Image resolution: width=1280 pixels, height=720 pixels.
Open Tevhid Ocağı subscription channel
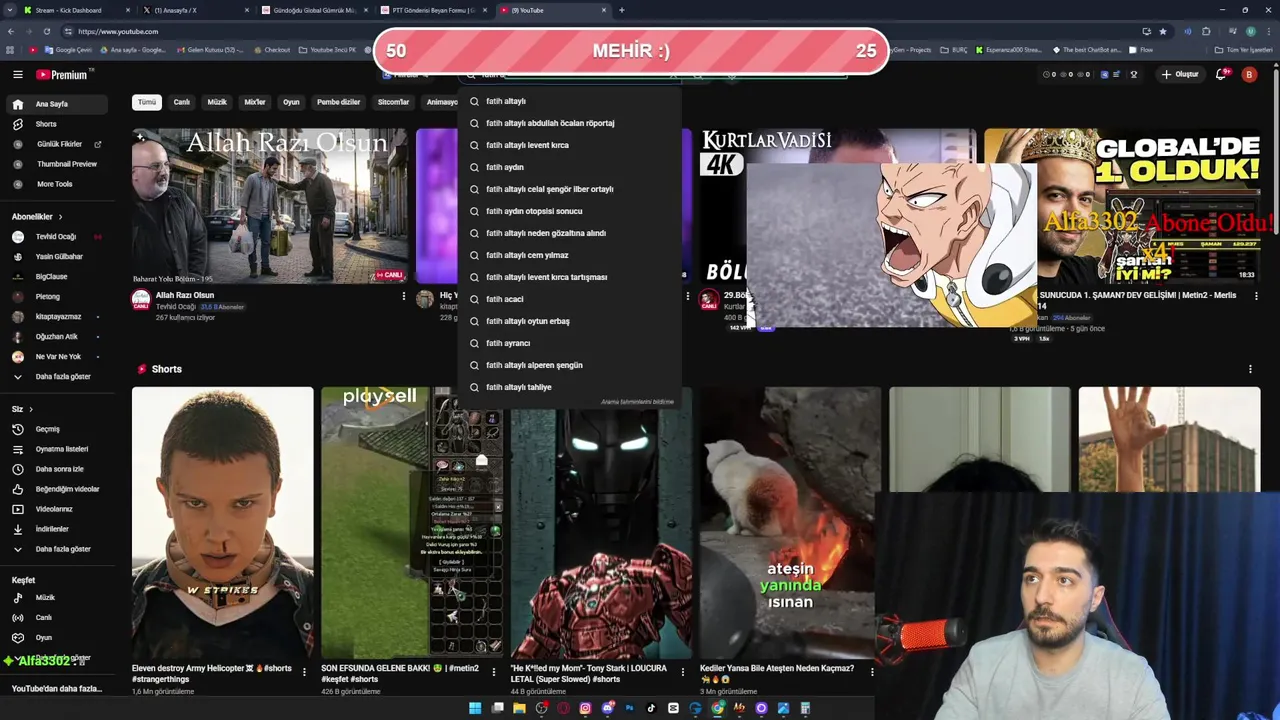[56, 237]
